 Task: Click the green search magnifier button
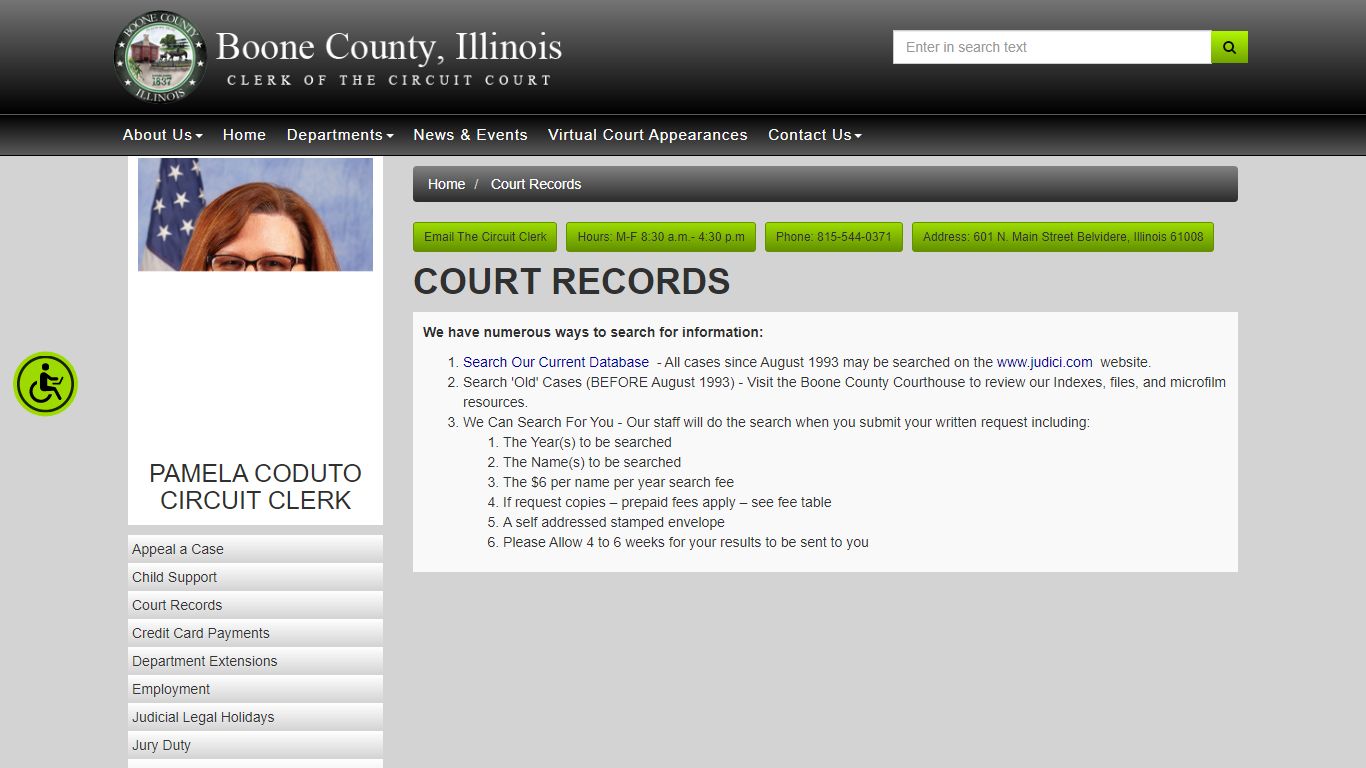pyautogui.click(x=1229, y=47)
